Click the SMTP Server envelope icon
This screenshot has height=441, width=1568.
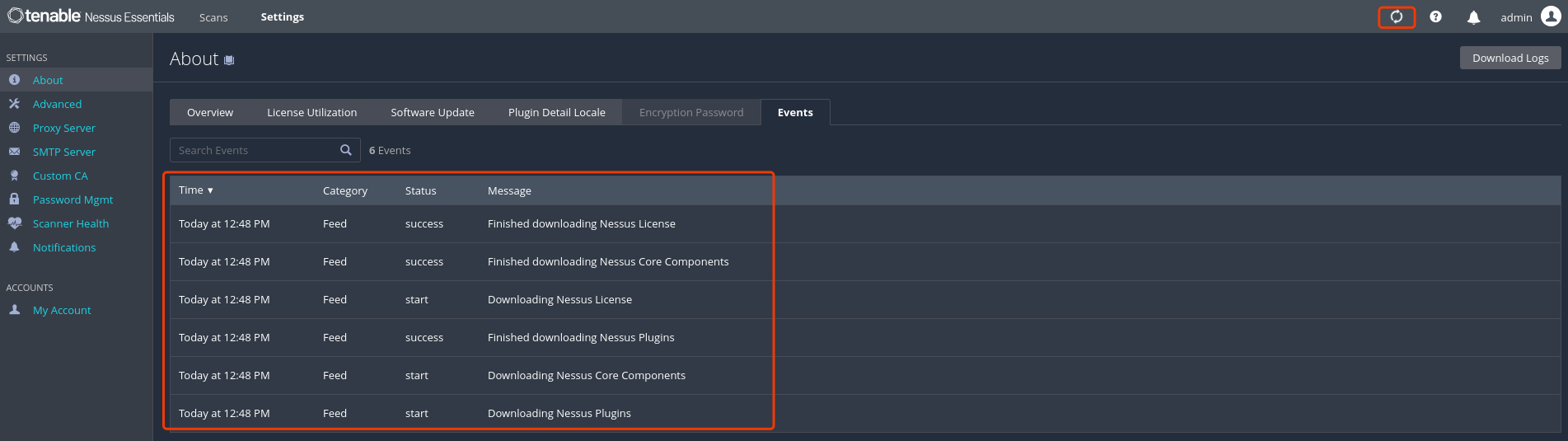click(x=14, y=152)
